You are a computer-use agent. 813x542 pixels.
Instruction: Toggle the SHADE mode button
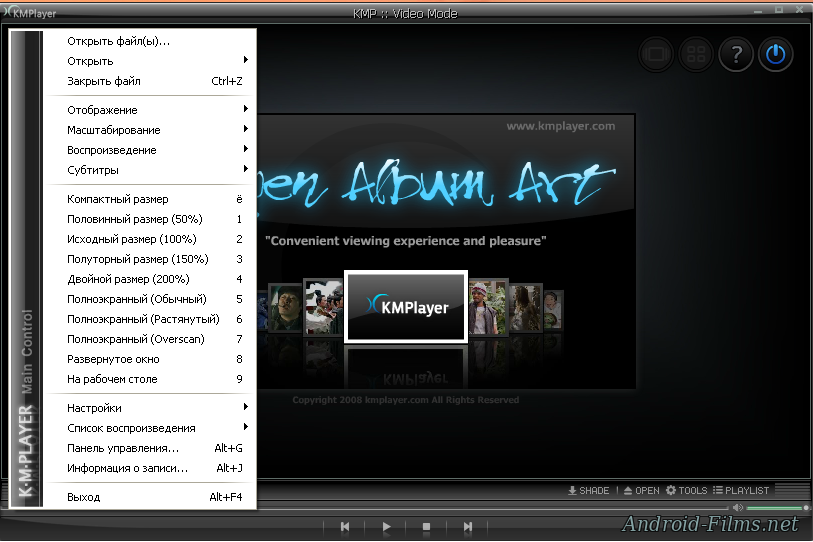tap(588, 490)
